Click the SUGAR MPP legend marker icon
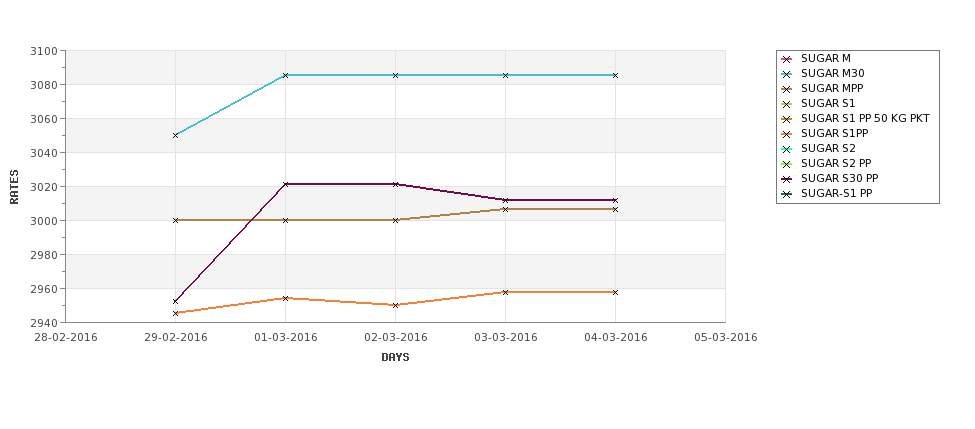Image resolution: width=975 pixels, height=429 pixels. (x=787, y=89)
